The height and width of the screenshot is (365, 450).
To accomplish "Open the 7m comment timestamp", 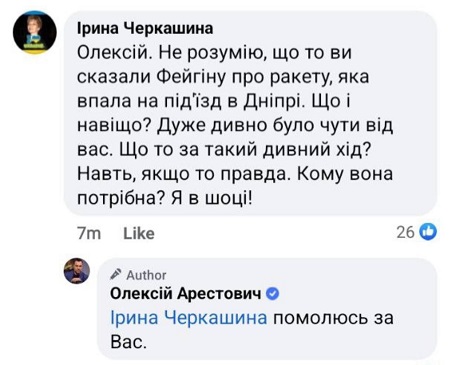I will [89, 233].
